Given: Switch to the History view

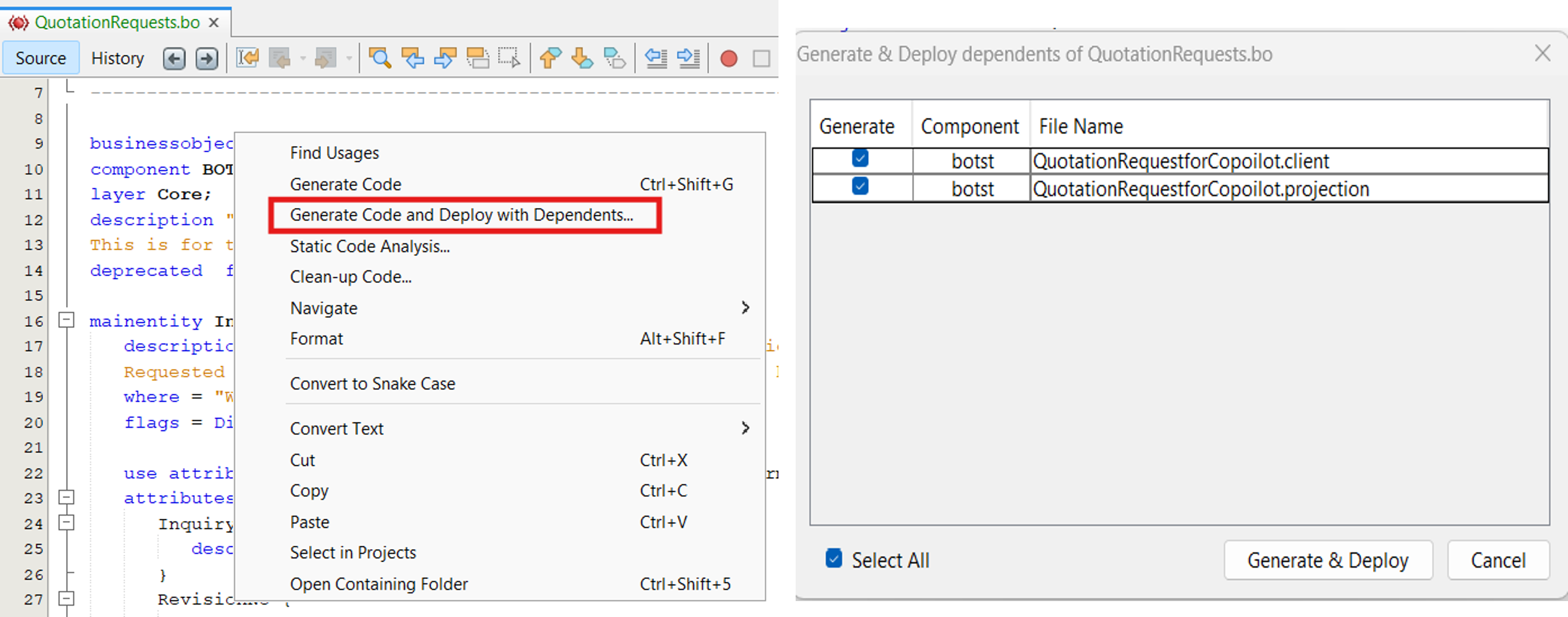Looking at the screenshot, I should pos(117,59).
